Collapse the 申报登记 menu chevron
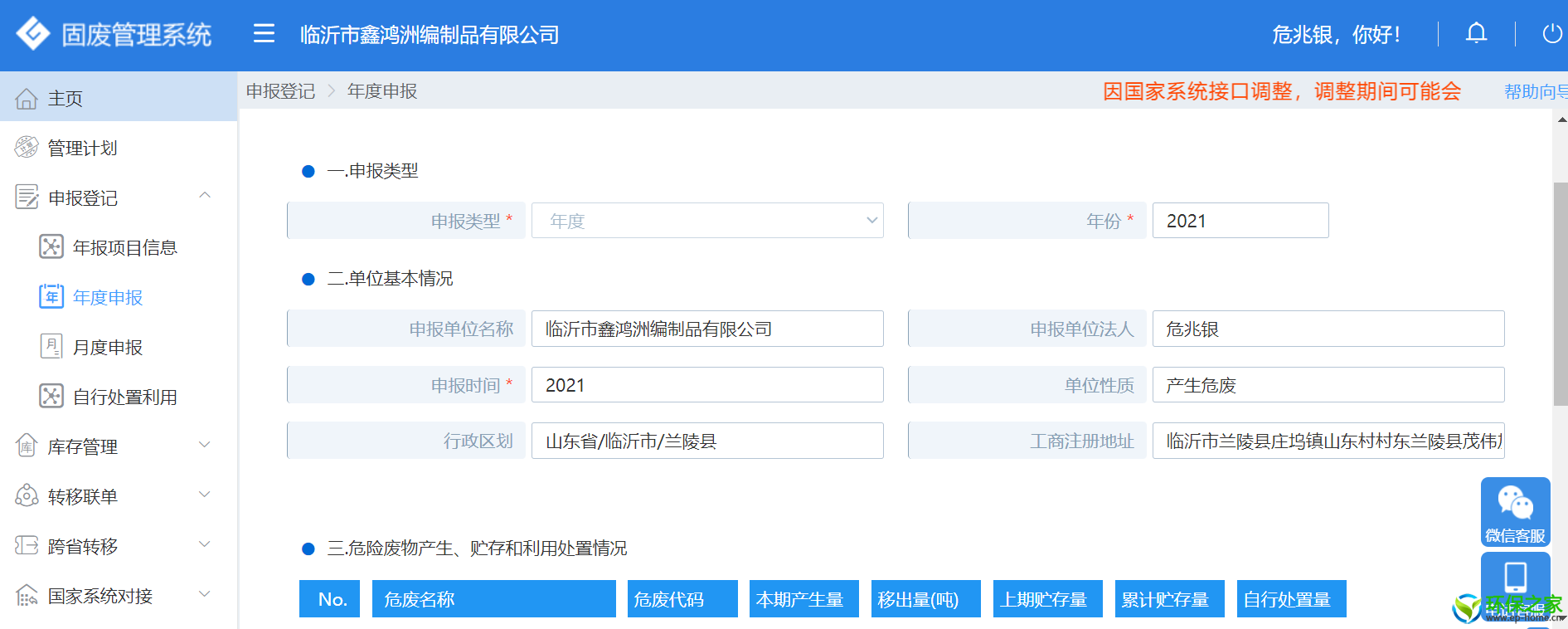 [x=205, y=196]
